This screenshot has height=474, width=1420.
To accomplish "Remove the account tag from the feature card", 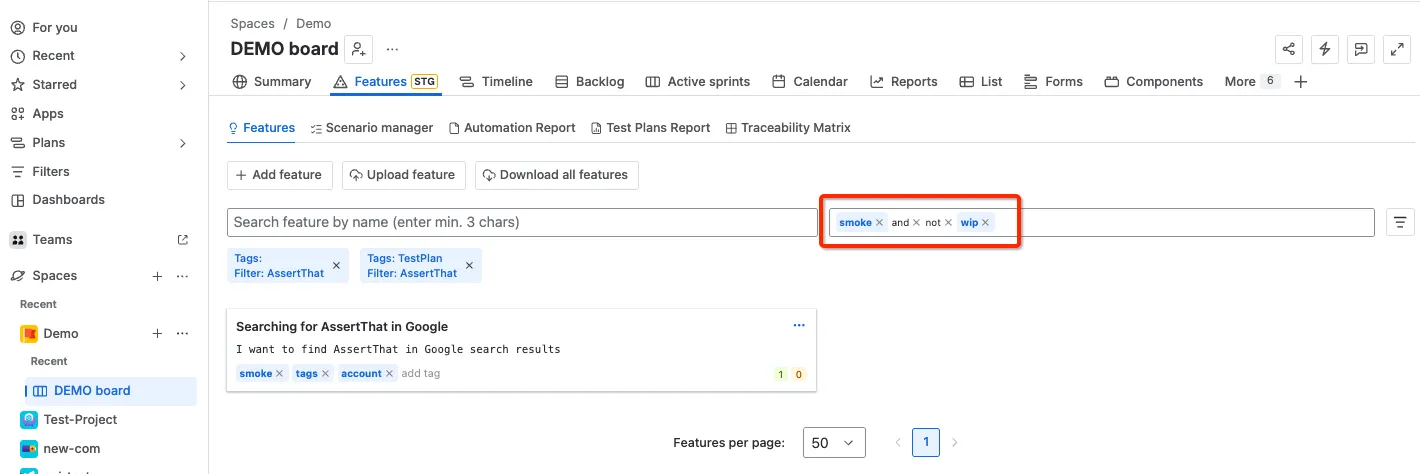I will [x=389, y=374].
